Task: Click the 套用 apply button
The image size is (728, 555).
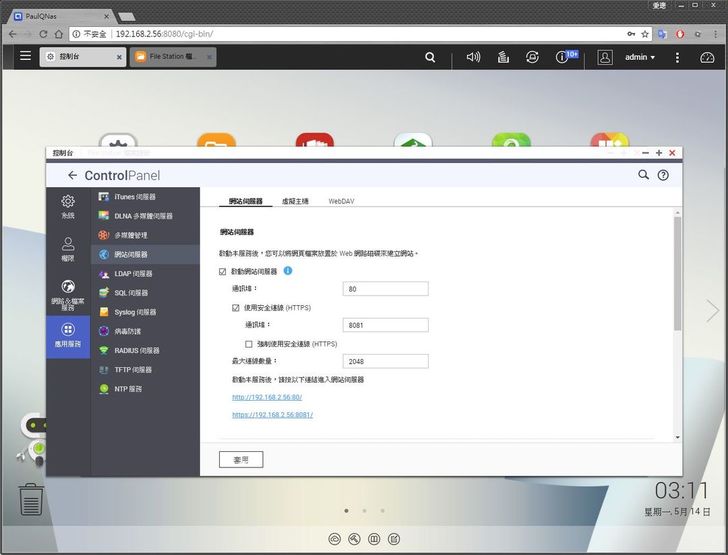Action: [241, 459]
